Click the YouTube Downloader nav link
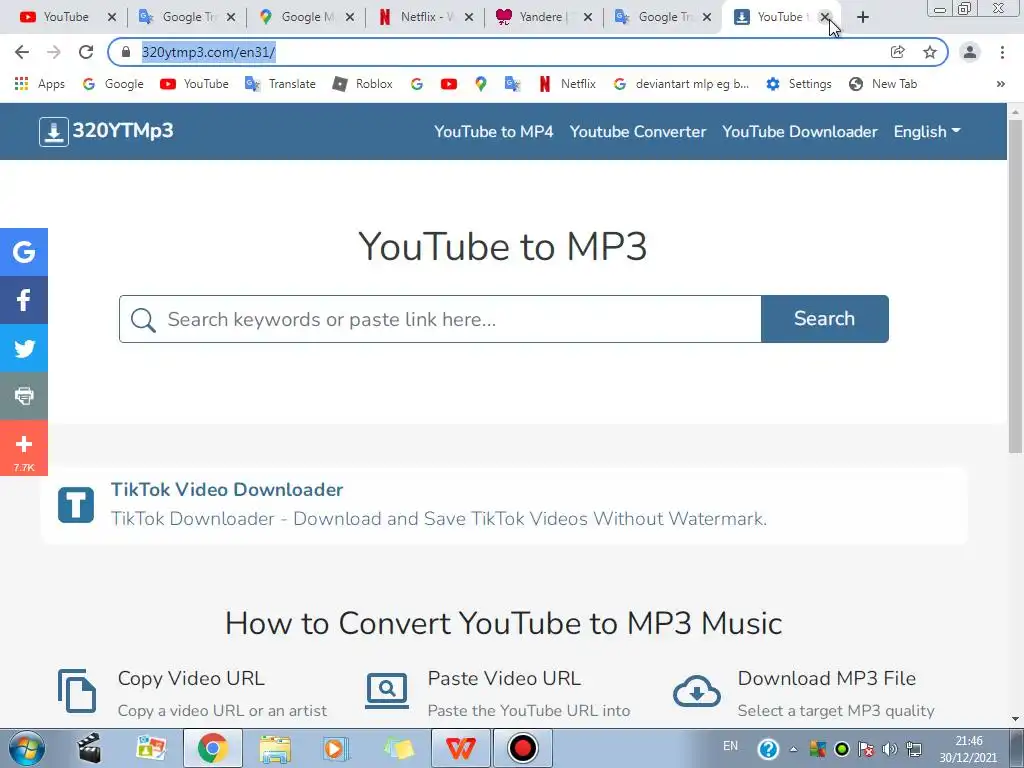This screenshot has height=768, width=1024. click(x=800, y=131)
